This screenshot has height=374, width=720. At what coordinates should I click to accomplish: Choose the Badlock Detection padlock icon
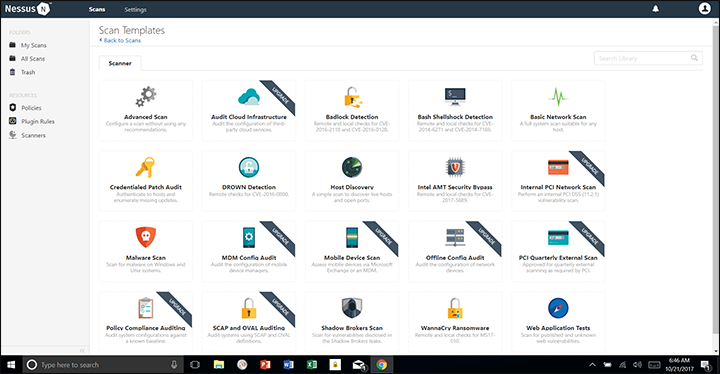point(352,97)
